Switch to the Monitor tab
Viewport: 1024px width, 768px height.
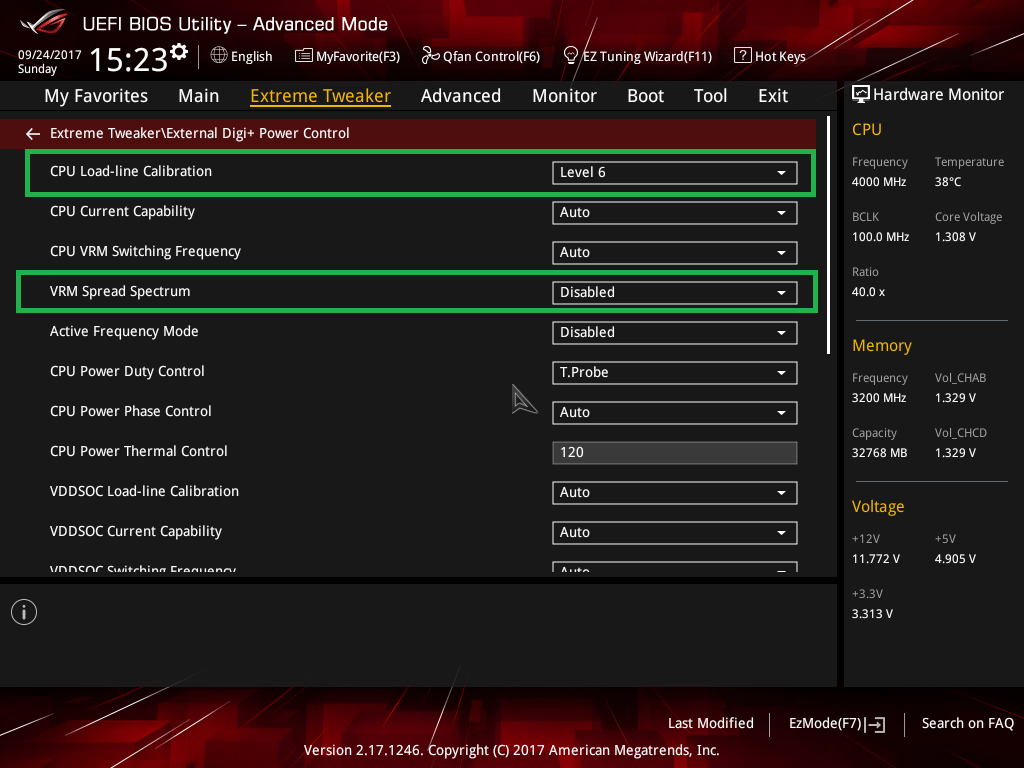(564, 96)
